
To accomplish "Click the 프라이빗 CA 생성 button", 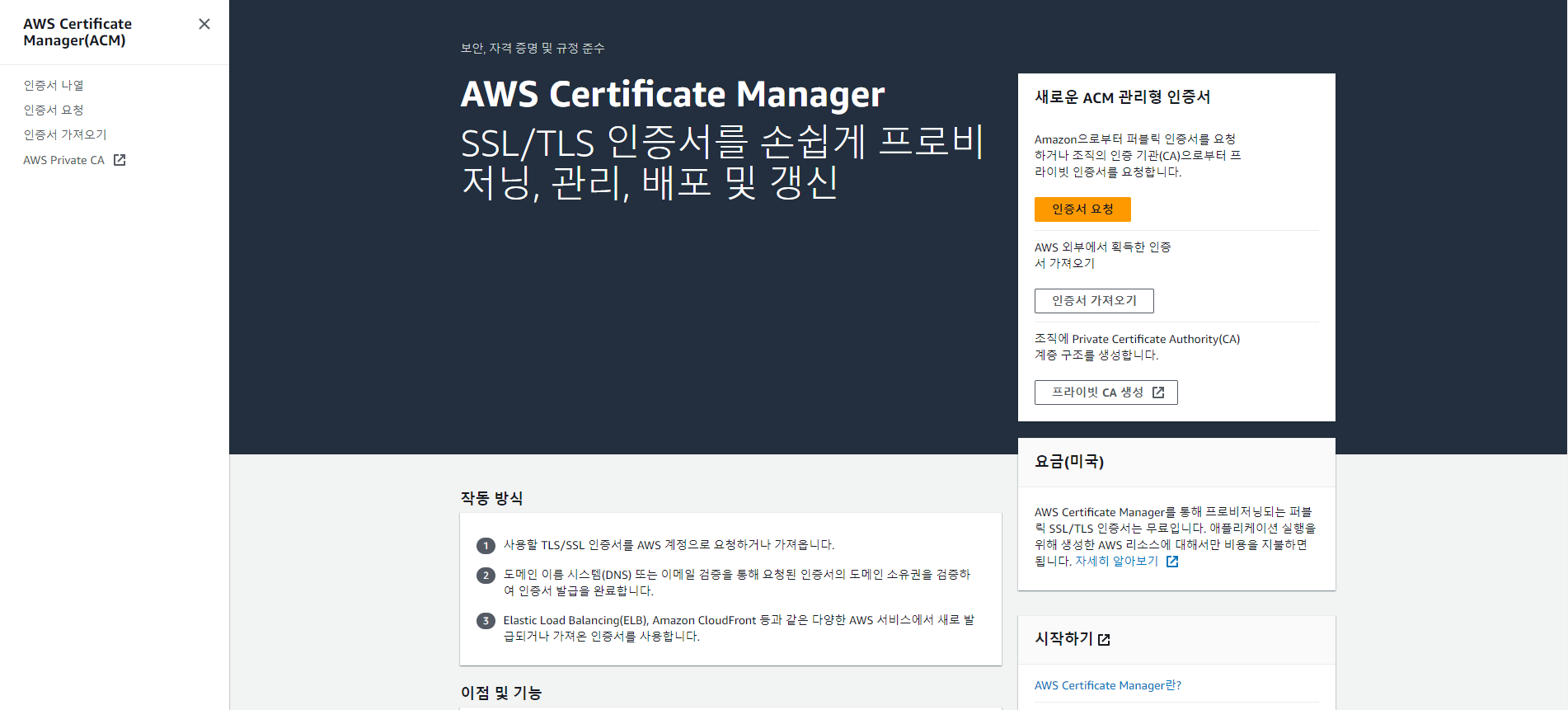I will click(x=1106, y=393).
